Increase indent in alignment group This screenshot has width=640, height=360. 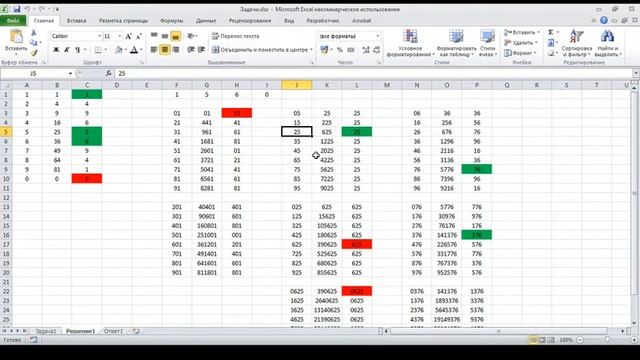pos(201,50)
